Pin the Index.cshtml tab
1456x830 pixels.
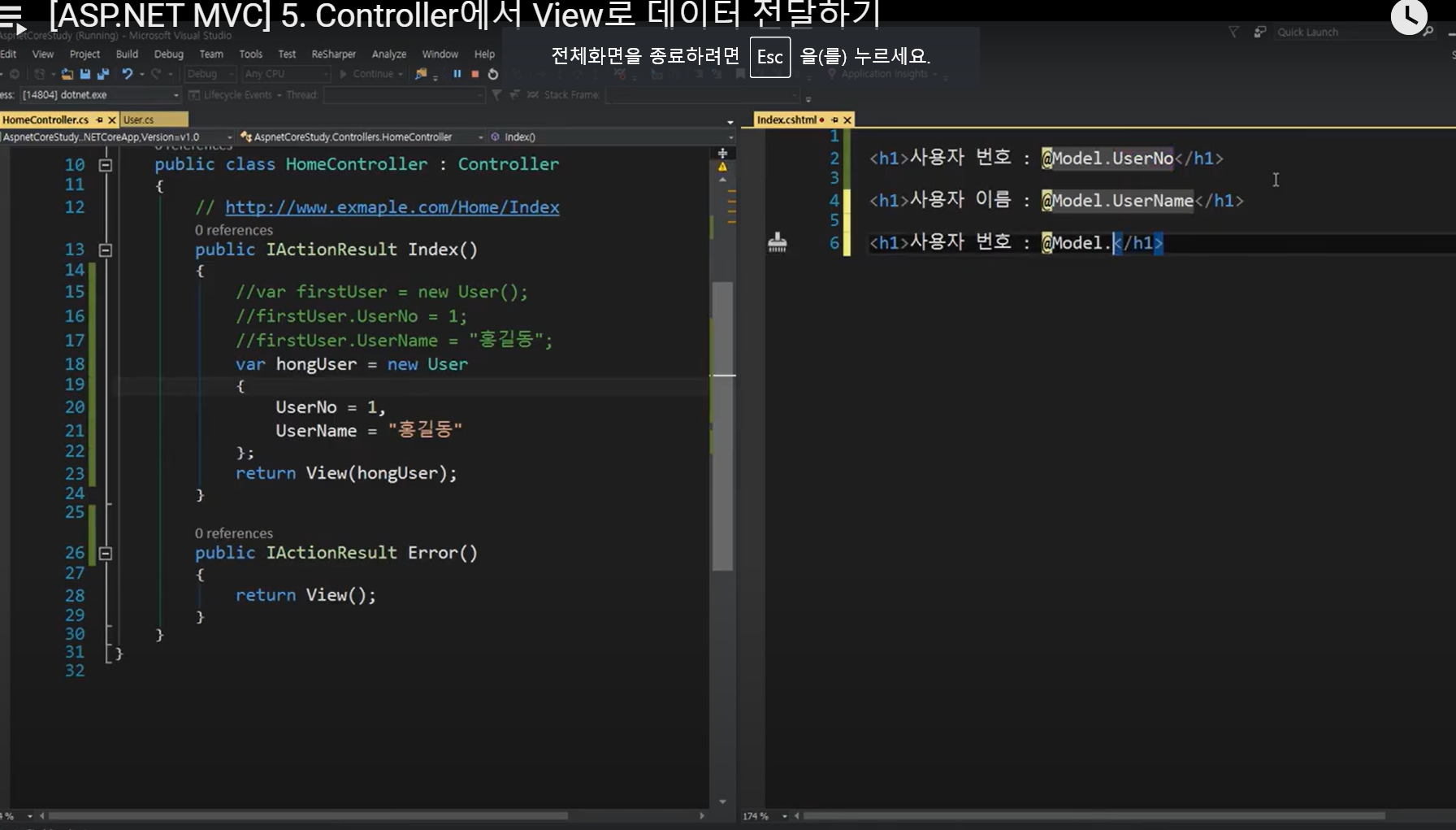tap(834, 120)
